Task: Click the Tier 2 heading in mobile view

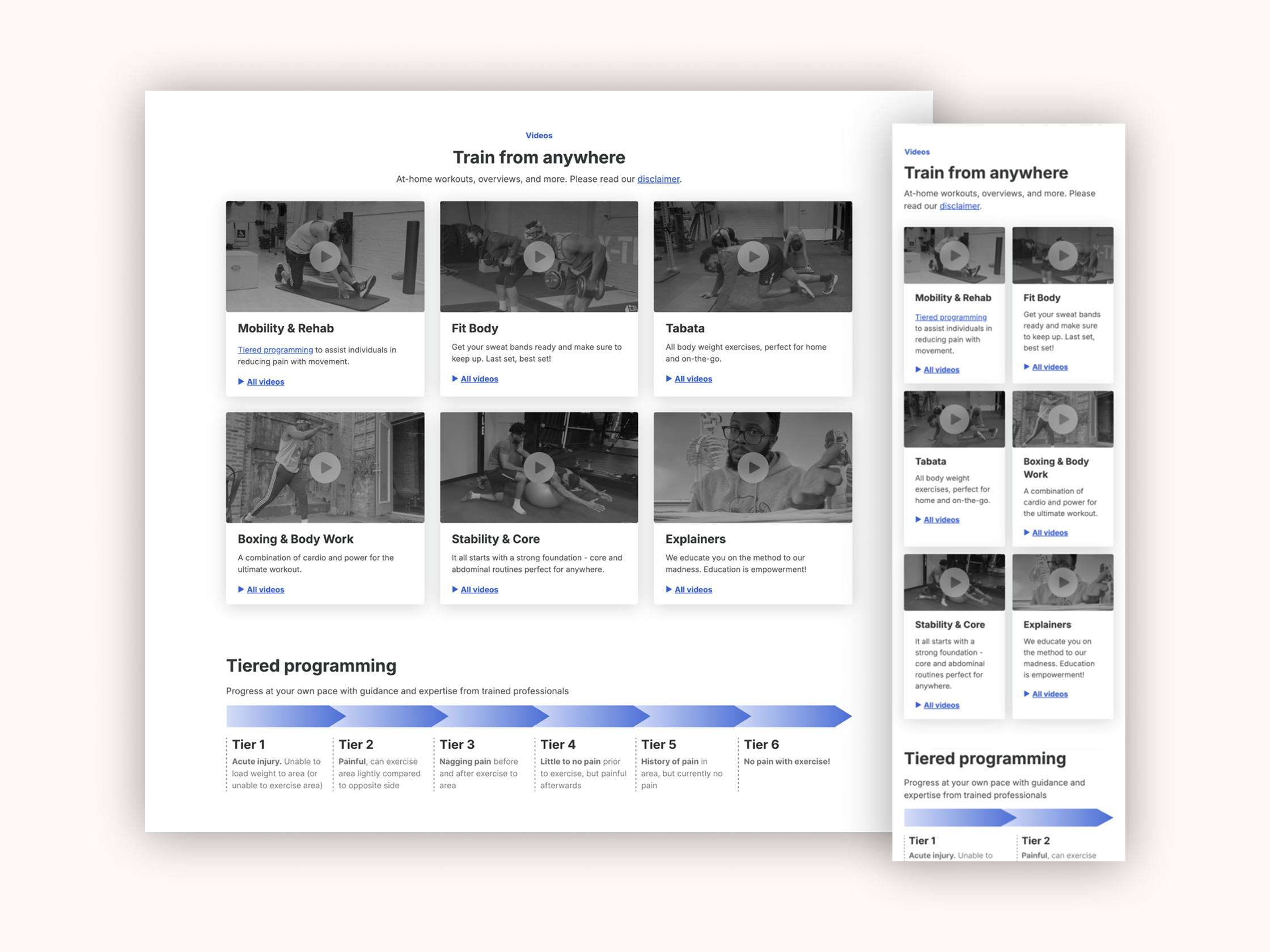Action: pos(1036,841)
